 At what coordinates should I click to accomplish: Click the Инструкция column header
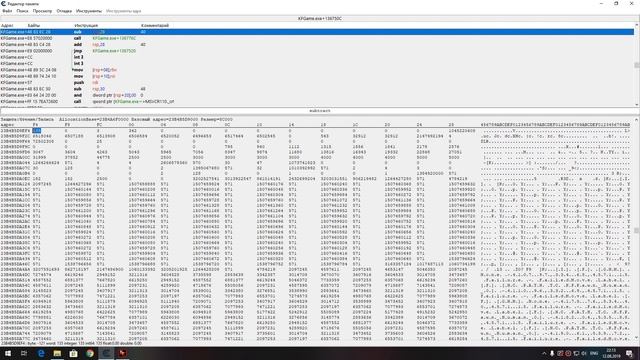point(86,25)
